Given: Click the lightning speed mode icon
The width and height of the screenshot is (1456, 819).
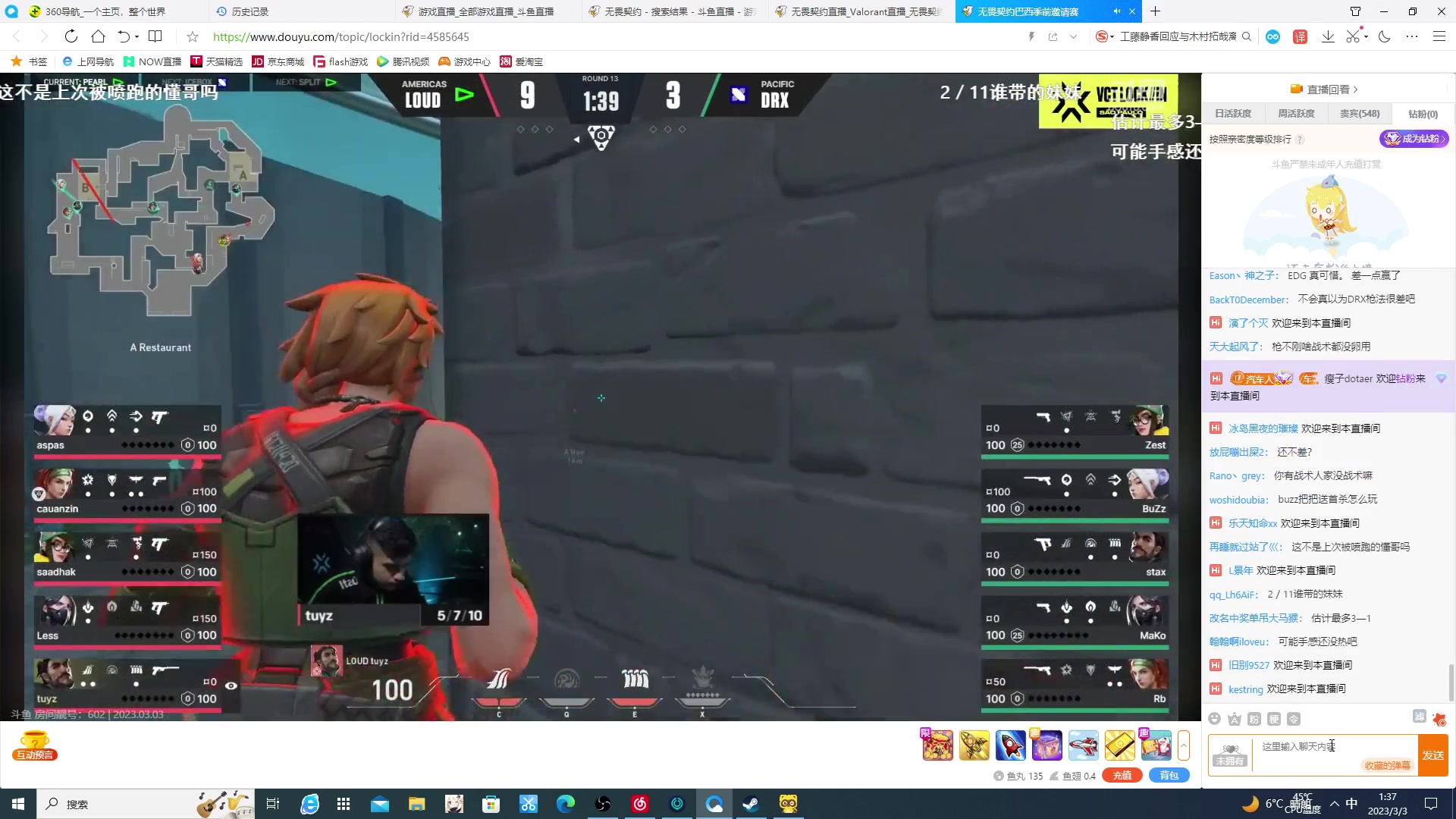Looking at the screenshot, I should [x=1031, y=36].
